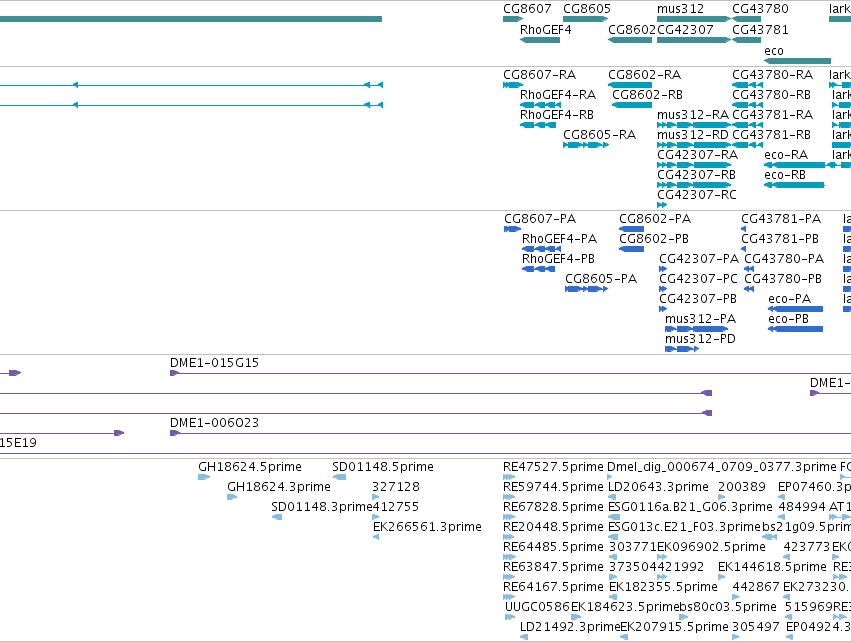Image resolution: width=851 pixels, height=642 pixels.
Task: Select the RE20448.5prime EST
Action: pyautogui.click(x=509, y=537)
